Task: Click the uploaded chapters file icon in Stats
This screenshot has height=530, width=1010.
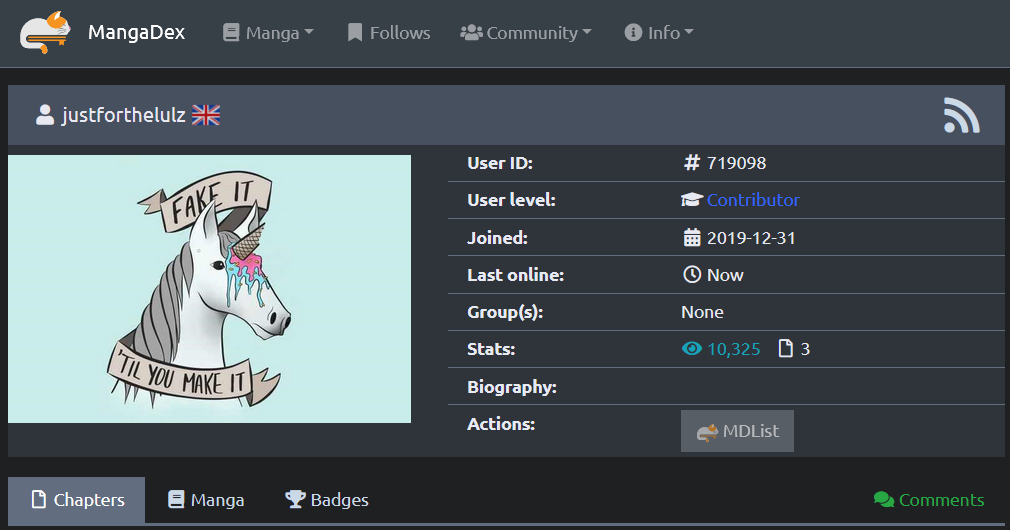Action: click(x=785, y=349)
